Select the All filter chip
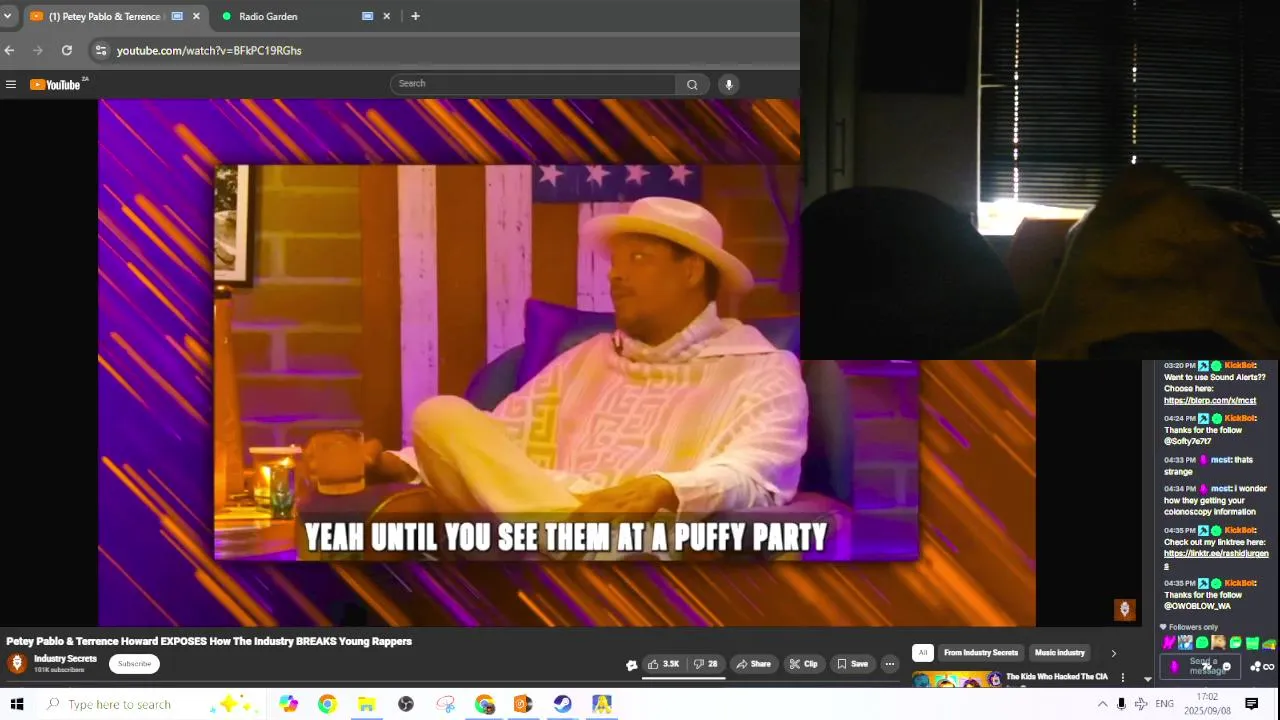Viewport: 1280px width, 720px height. [x=923, y=653]
